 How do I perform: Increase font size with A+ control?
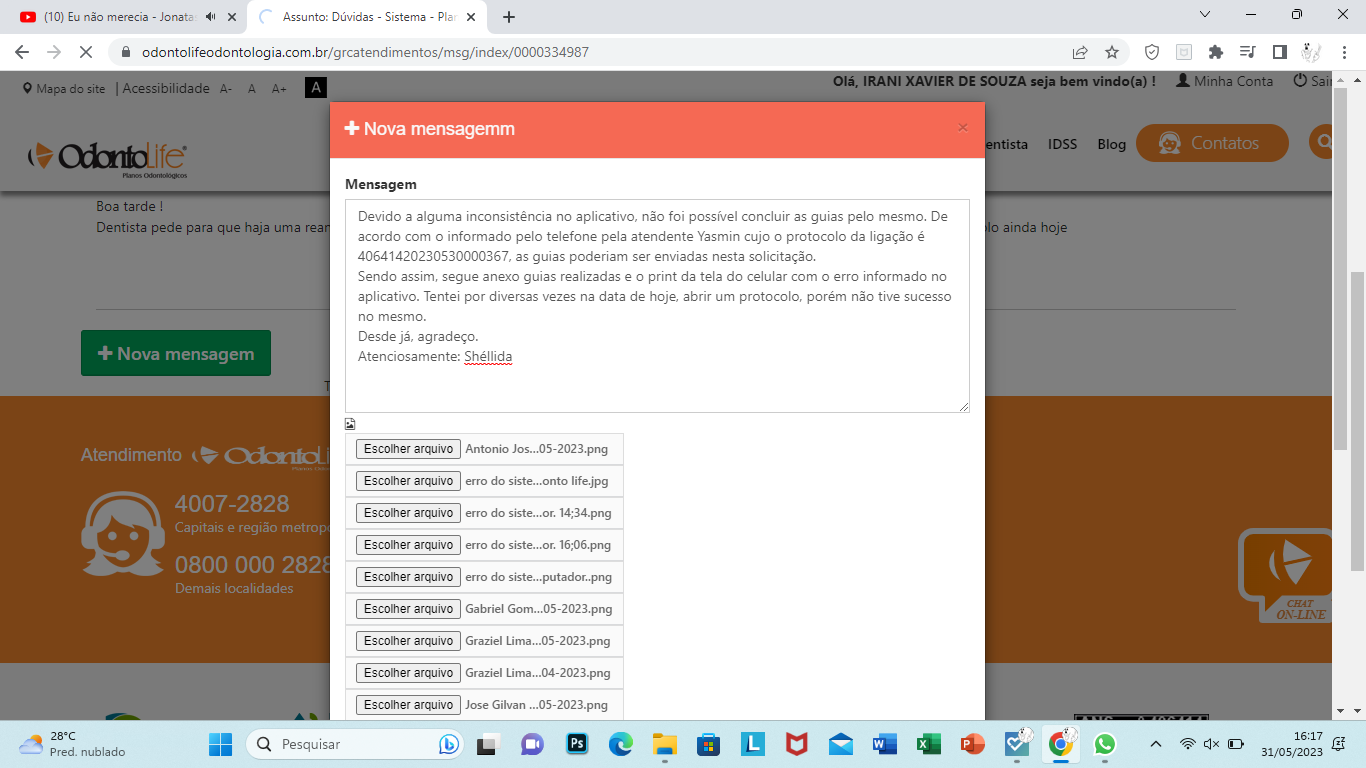pos(279,88)
